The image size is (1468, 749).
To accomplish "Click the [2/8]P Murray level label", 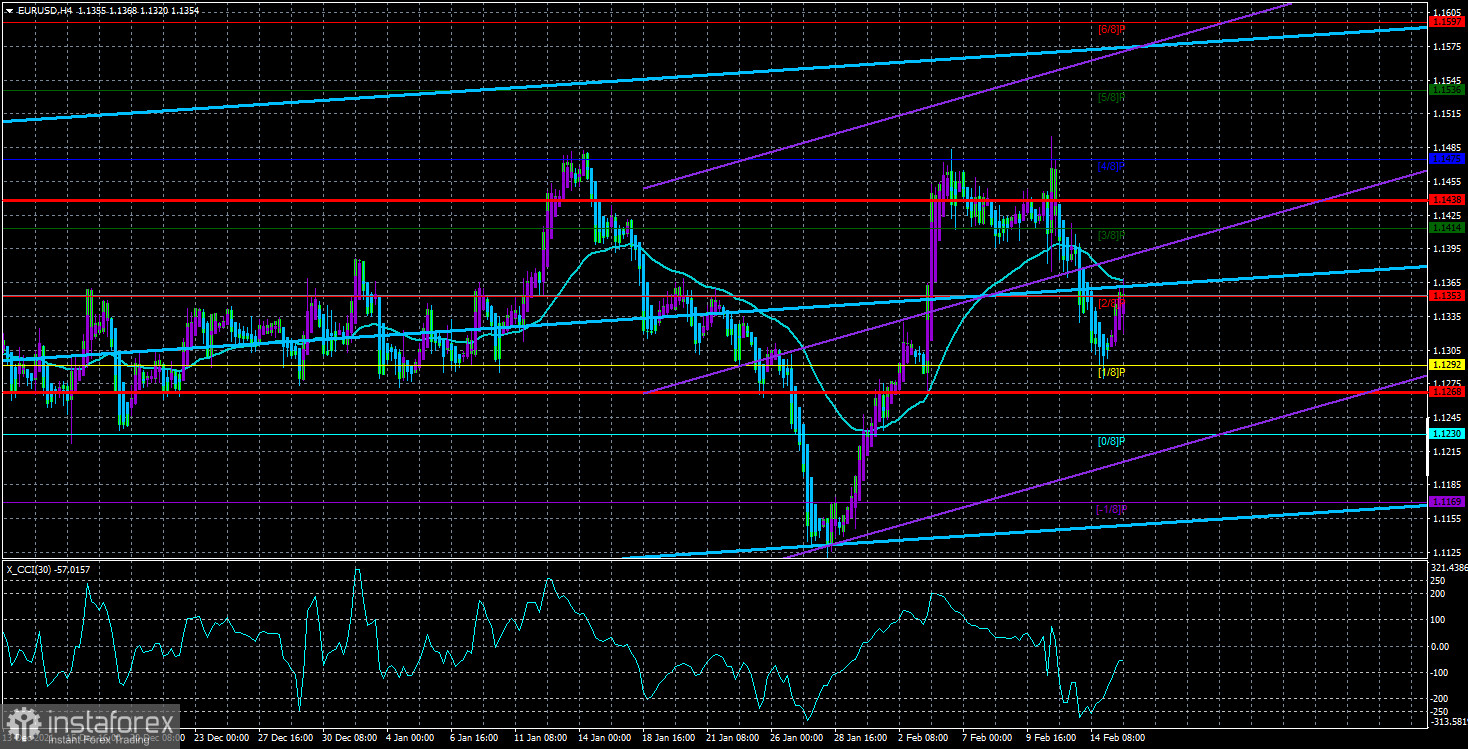I will point(1112,303).
